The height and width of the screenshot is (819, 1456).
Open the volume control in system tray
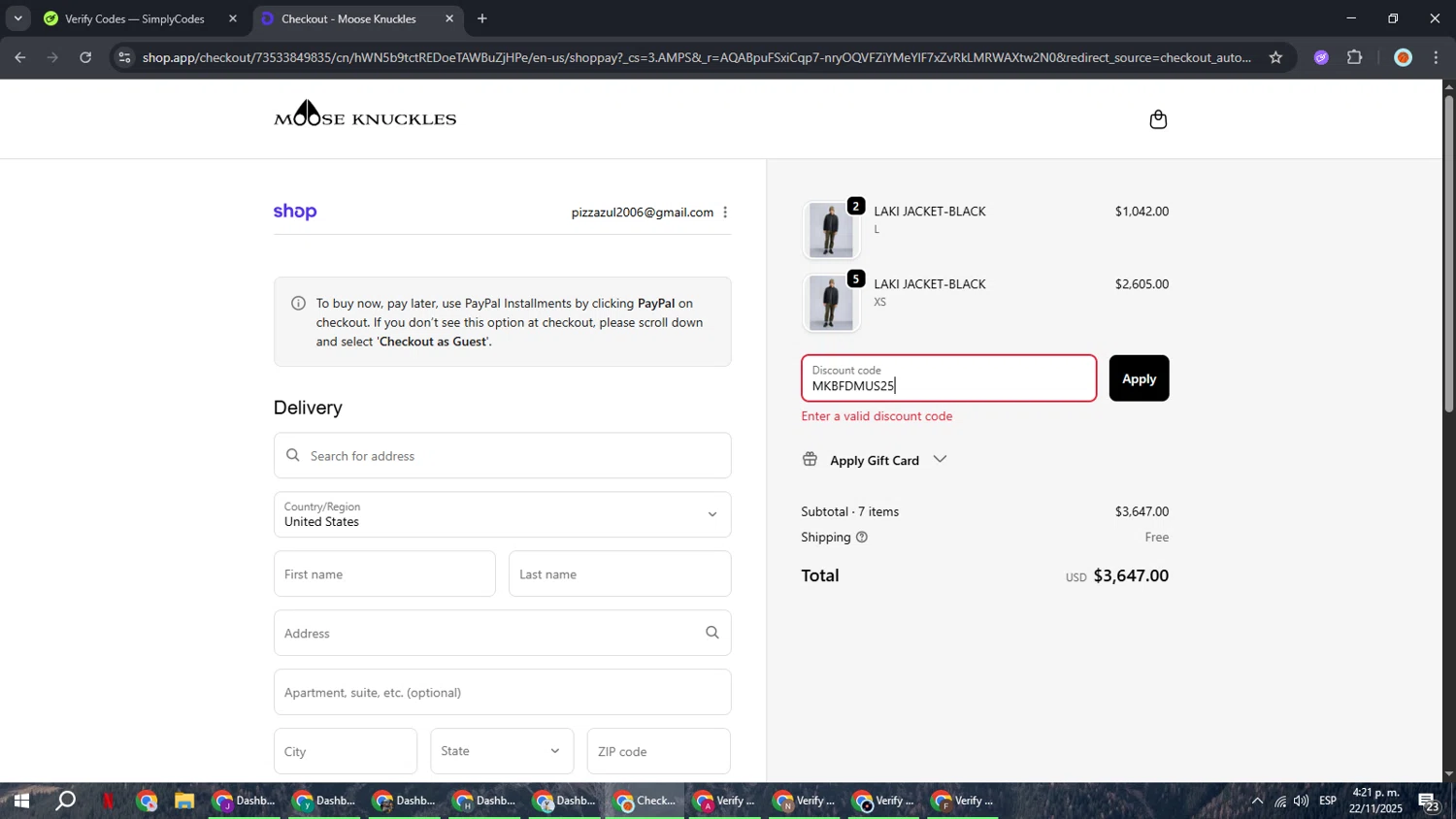click(x=1301, y=801)
